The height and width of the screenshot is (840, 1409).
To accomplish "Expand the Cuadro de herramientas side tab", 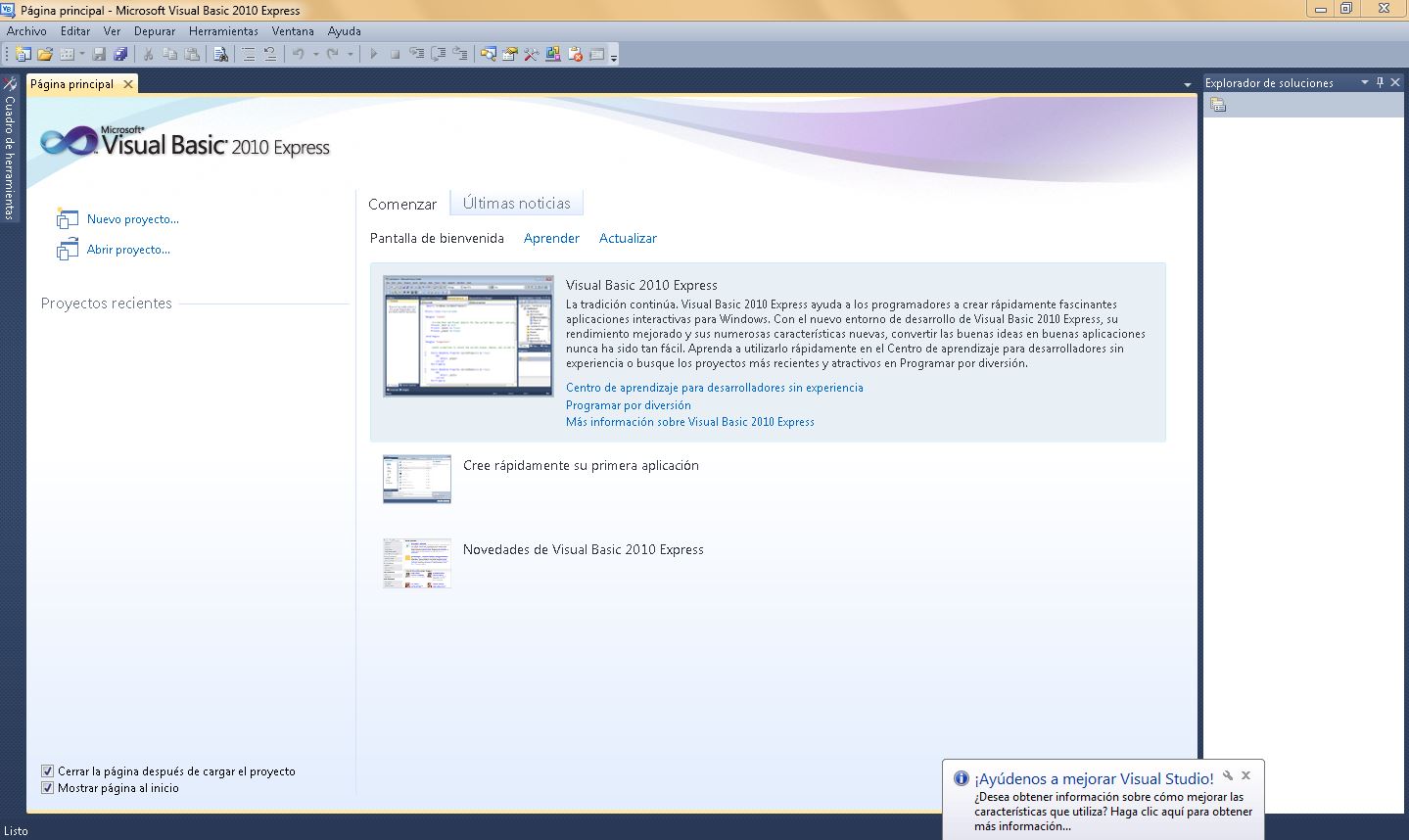I will point(10,147).
